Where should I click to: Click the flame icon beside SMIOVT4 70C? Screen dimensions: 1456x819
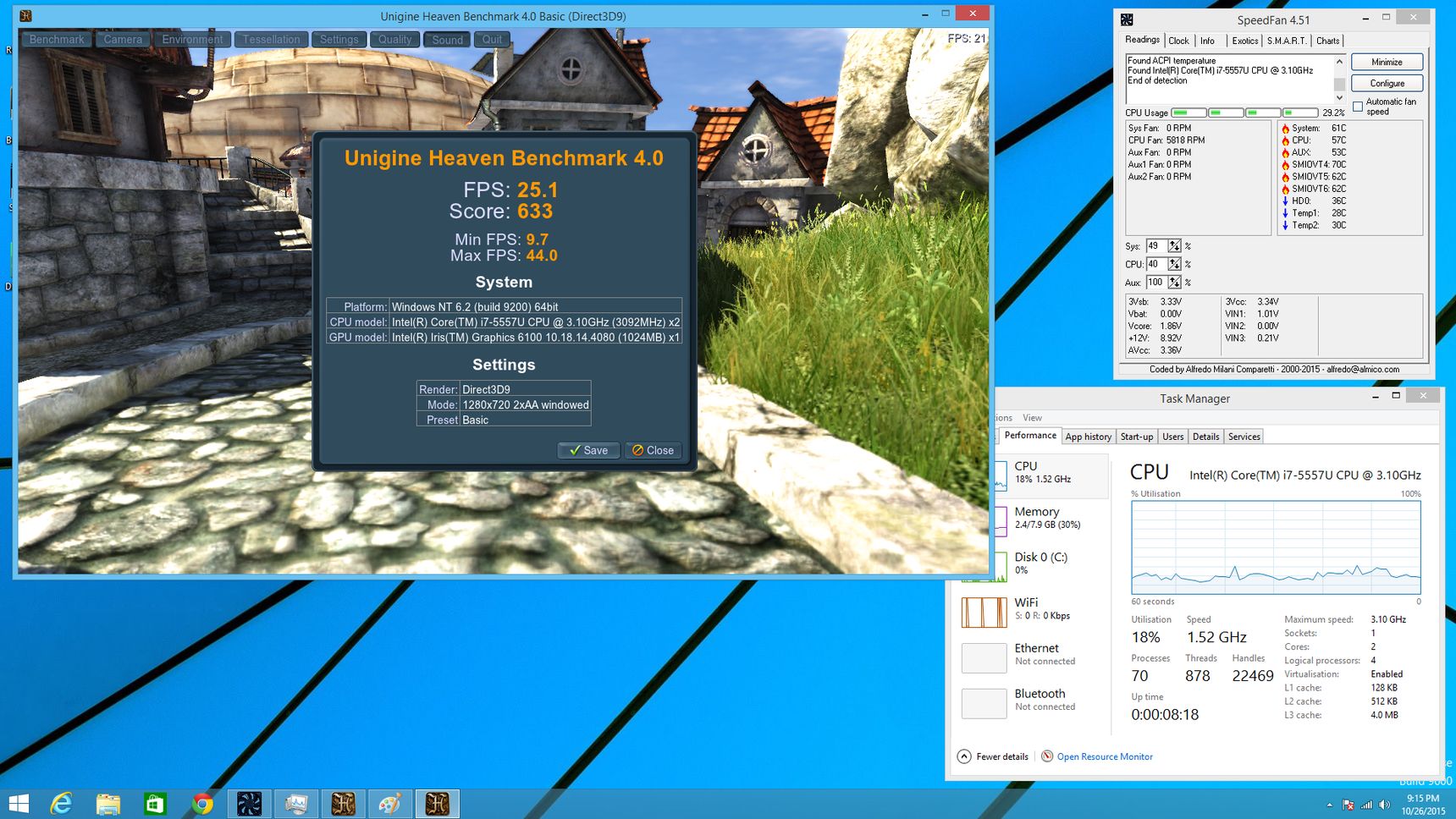(1285, 165)
